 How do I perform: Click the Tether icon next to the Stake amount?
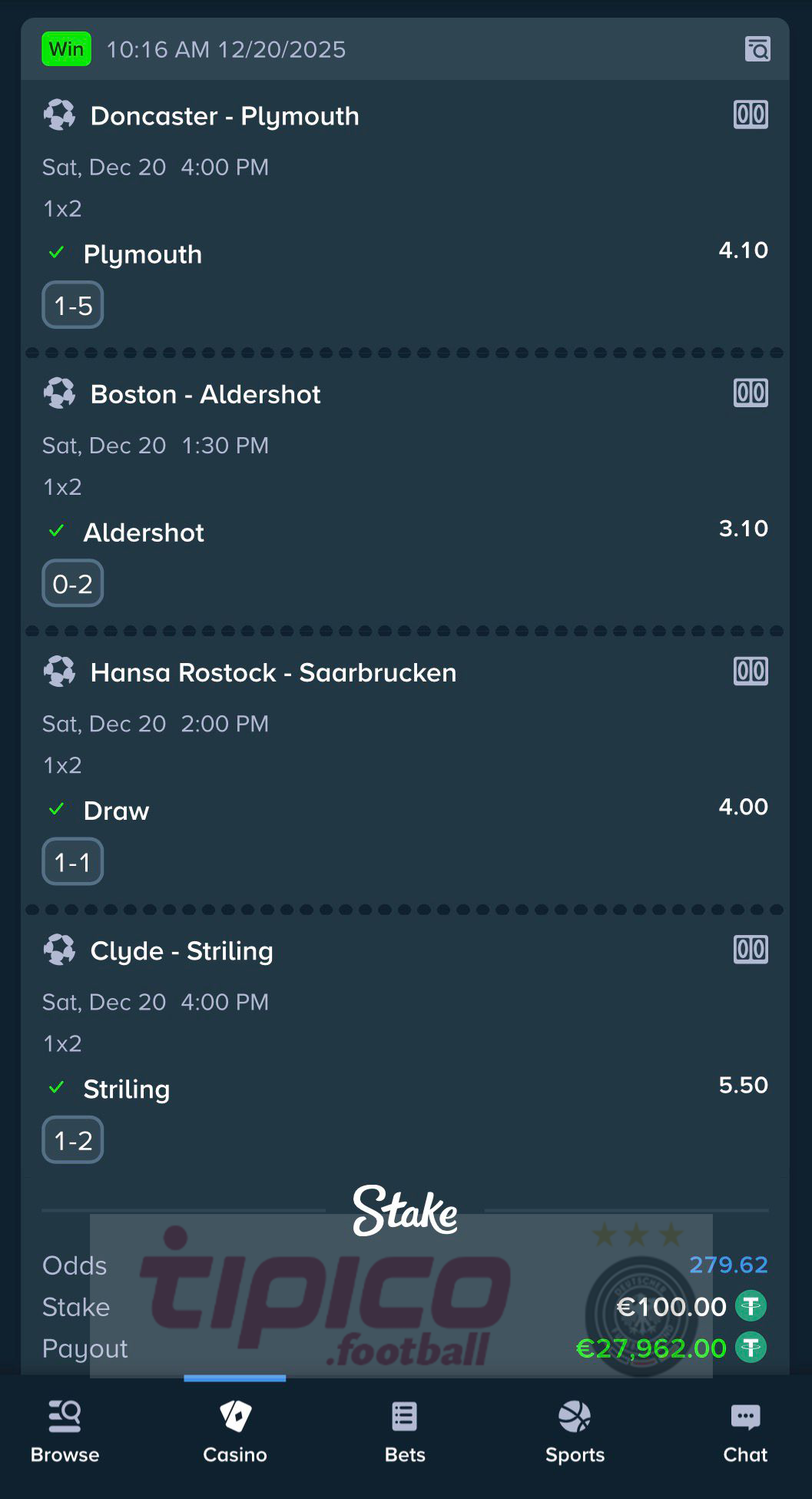click(x=751, y=1306)
